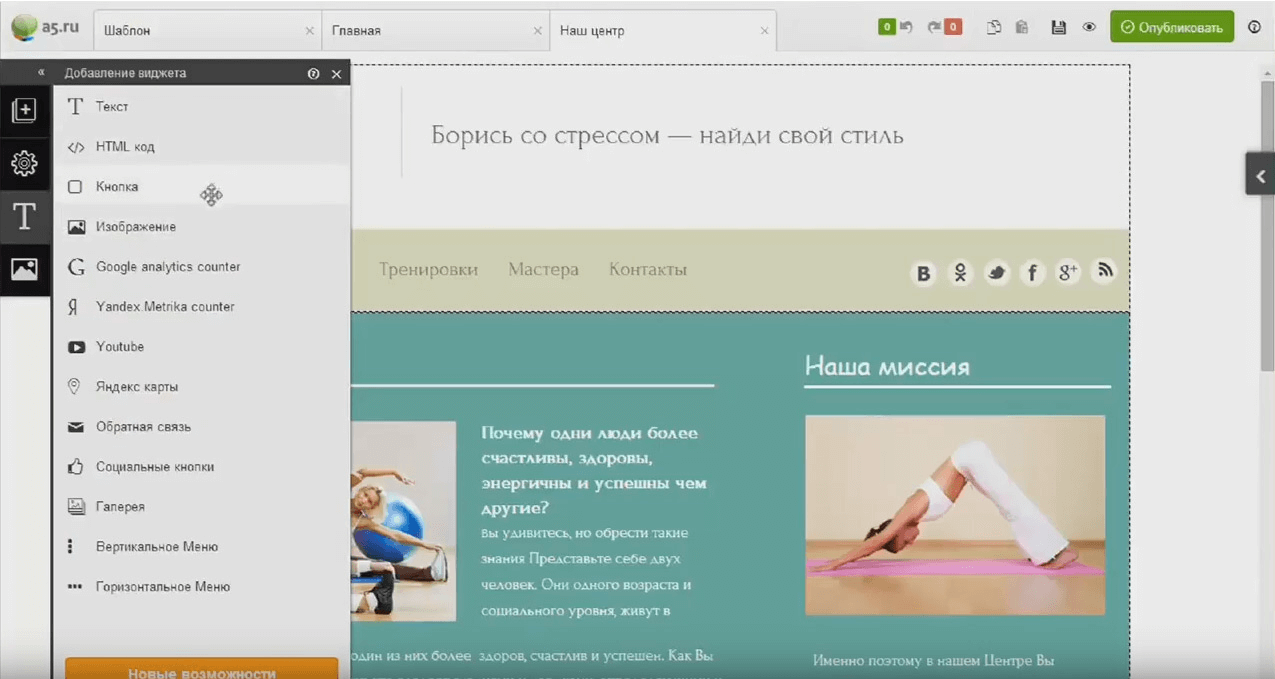Switch to the 'Шаблон' tab
Viewport: 1275px width, 679px height.
[x=128, y=31]
